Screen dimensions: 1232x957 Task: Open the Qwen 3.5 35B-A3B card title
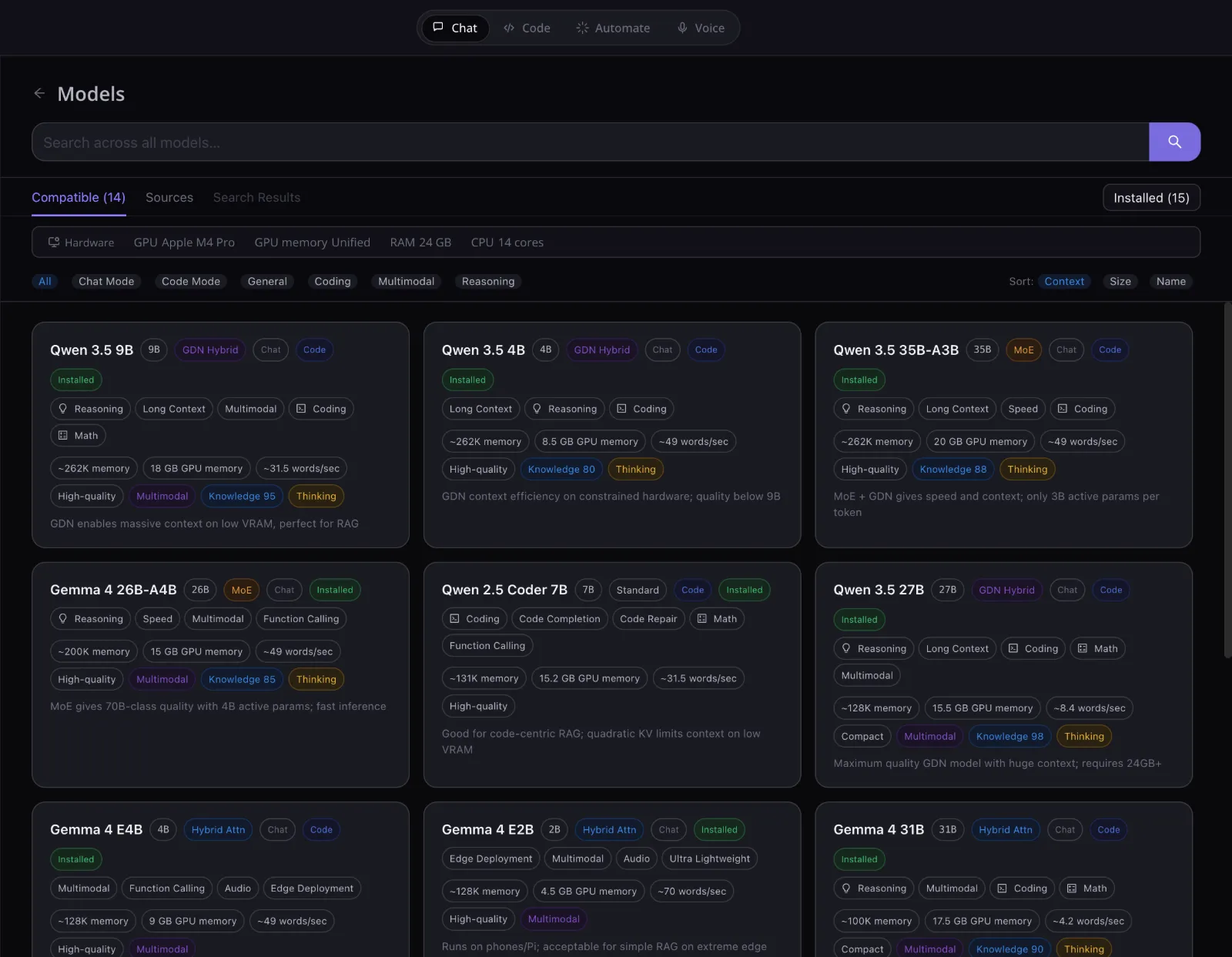tap(896, 350)
